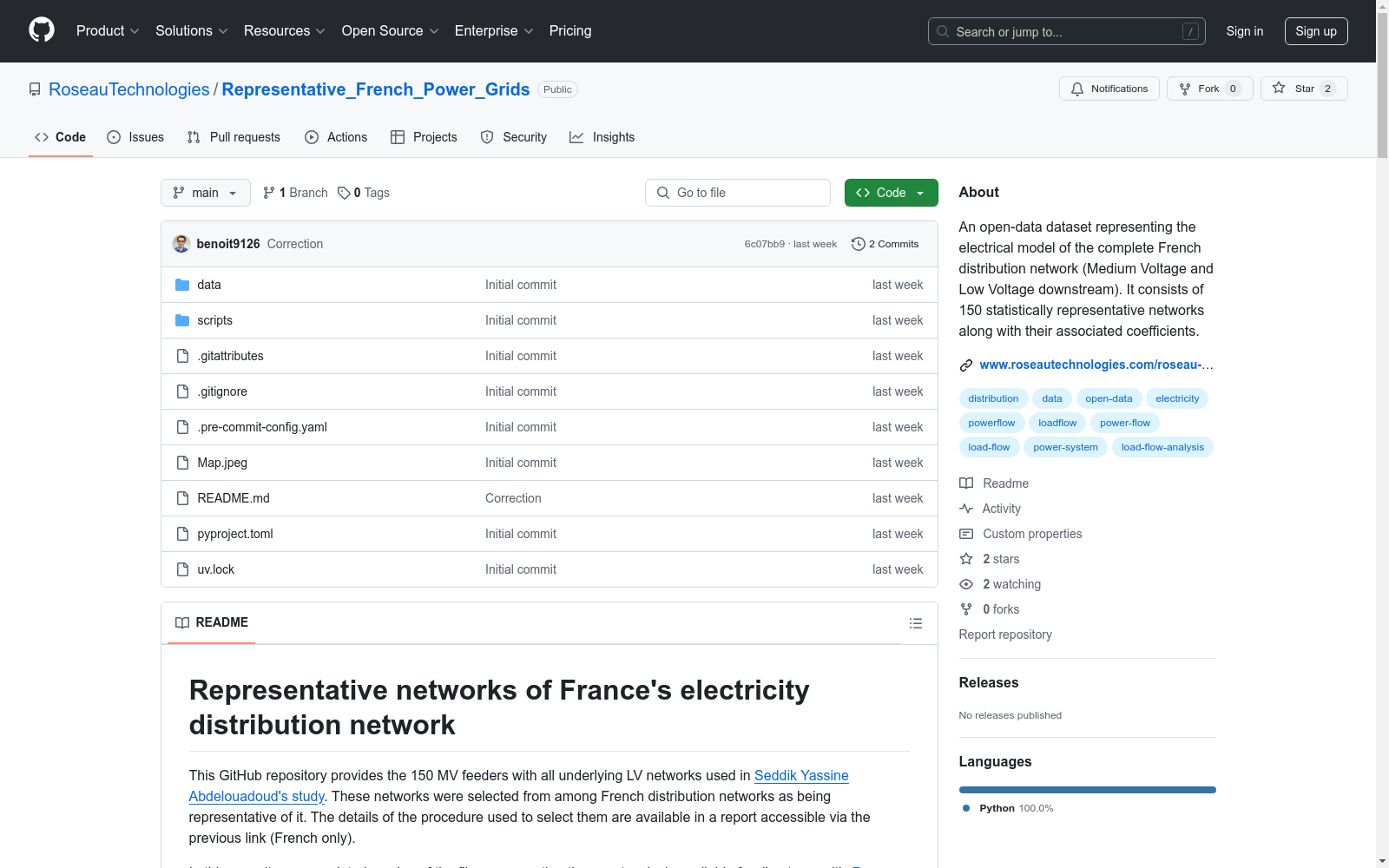Open the 2 Commits history link
Screen dimensions: 1389x868
[x=885, y=244]
